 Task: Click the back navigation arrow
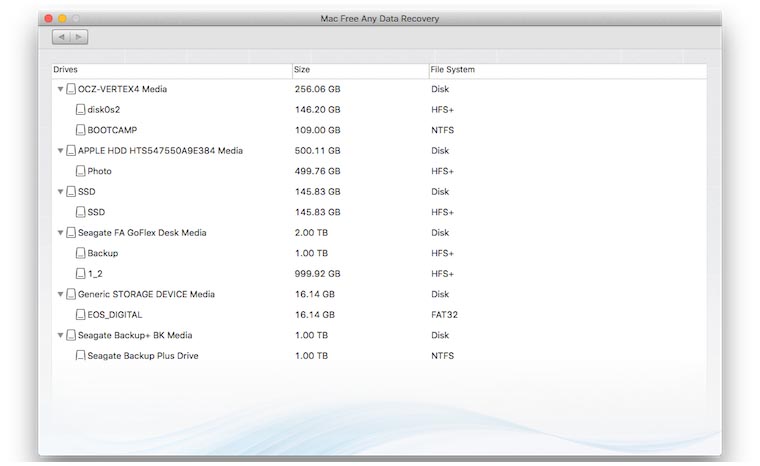[x=61, y=37]
